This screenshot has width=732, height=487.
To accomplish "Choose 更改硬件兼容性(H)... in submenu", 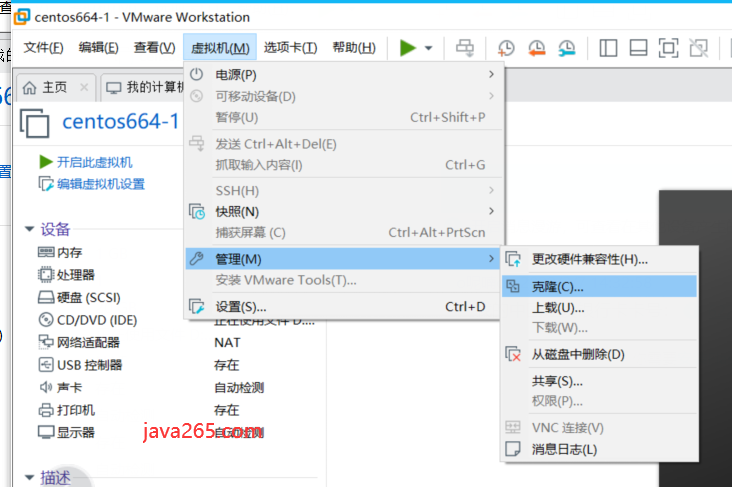I will pyautogui.click(x=599, y=260).
